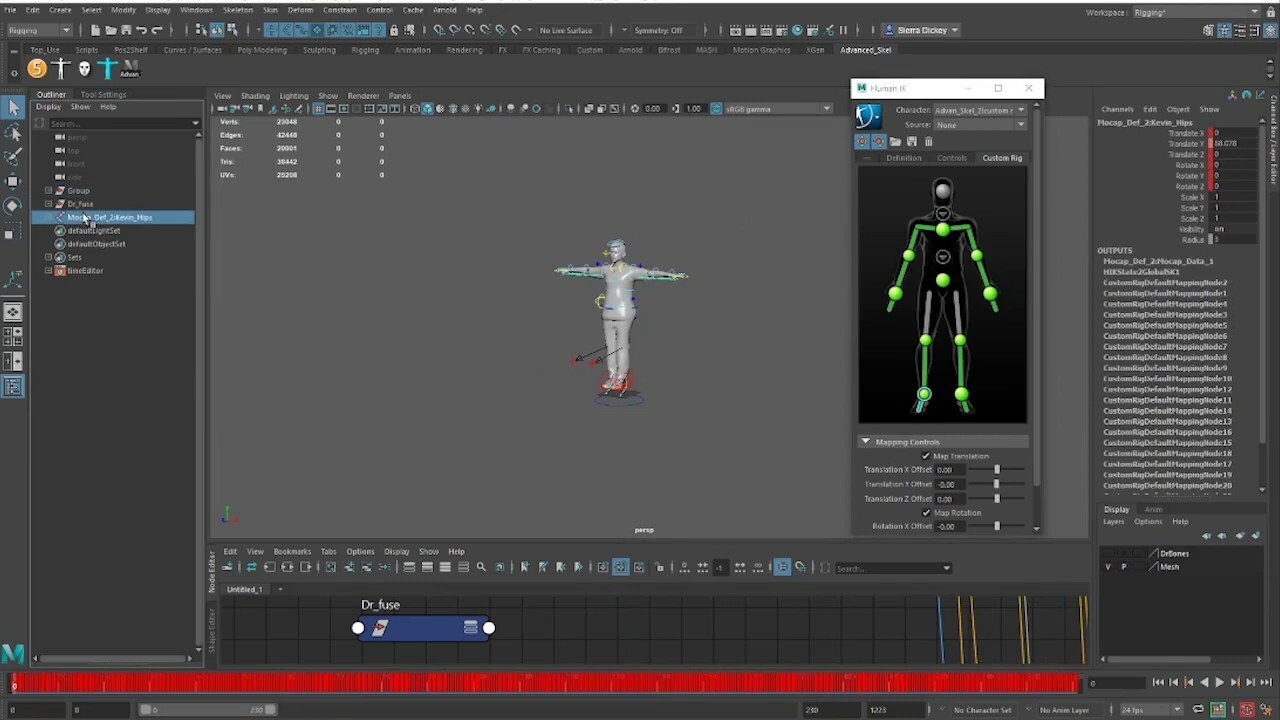Click the Translate Y value field
Viewport: 1280px width, 720px height.
(1236, 144)
